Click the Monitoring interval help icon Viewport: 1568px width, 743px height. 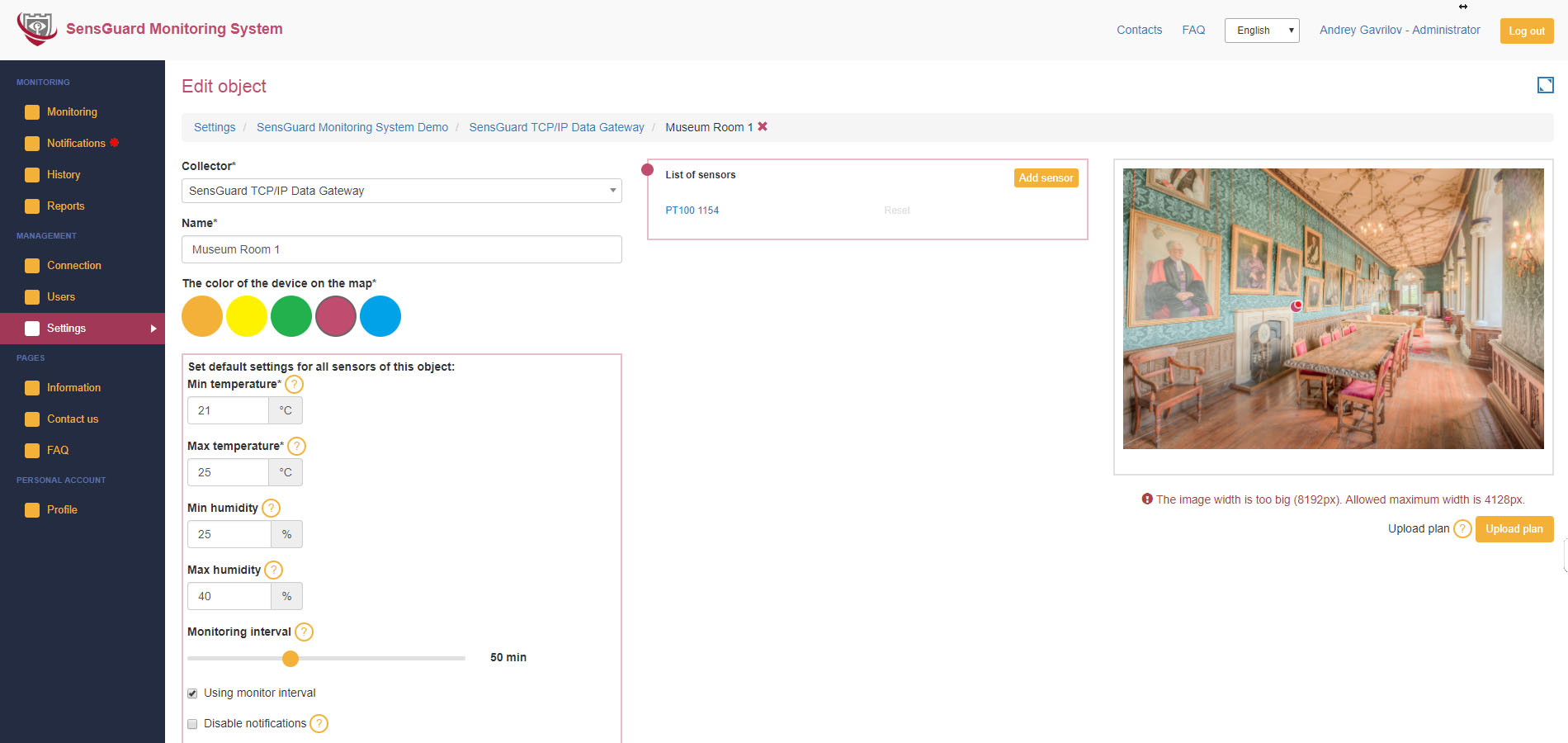click(303, 632)
